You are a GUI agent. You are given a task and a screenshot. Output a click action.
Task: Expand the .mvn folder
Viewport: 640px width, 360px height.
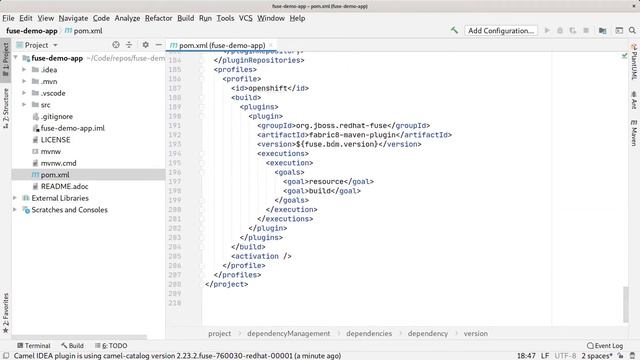[24, 81]
